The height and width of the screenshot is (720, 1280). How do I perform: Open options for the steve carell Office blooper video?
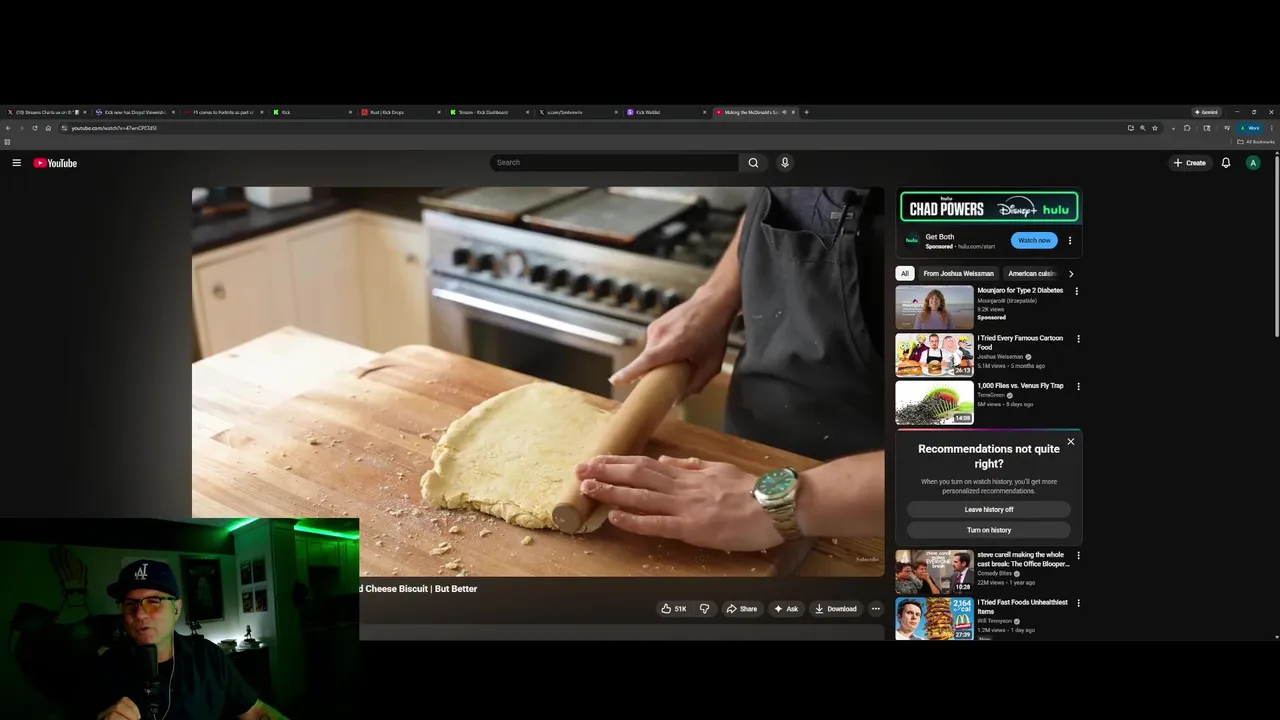point(1078,556)
